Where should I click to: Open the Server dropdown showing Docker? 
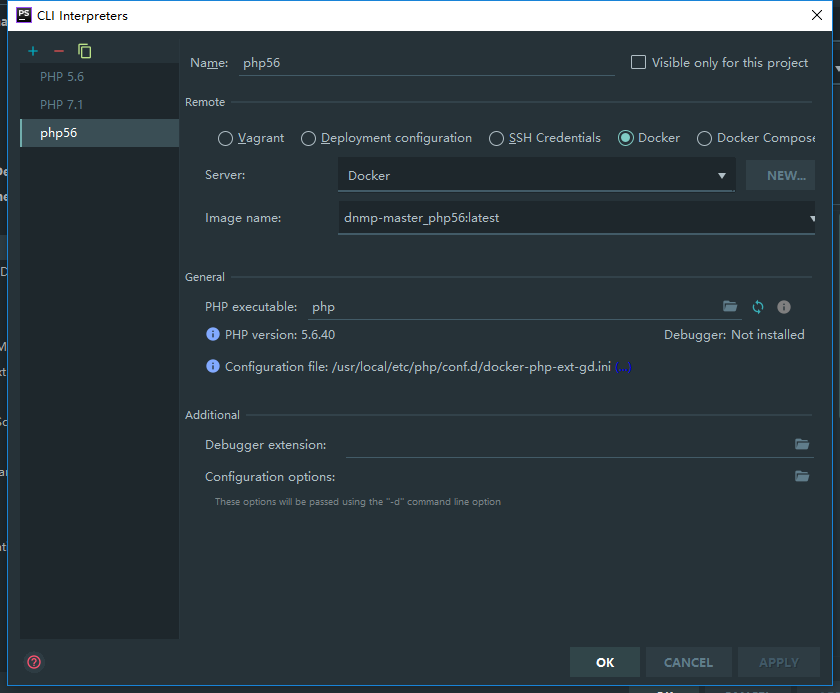536,175
